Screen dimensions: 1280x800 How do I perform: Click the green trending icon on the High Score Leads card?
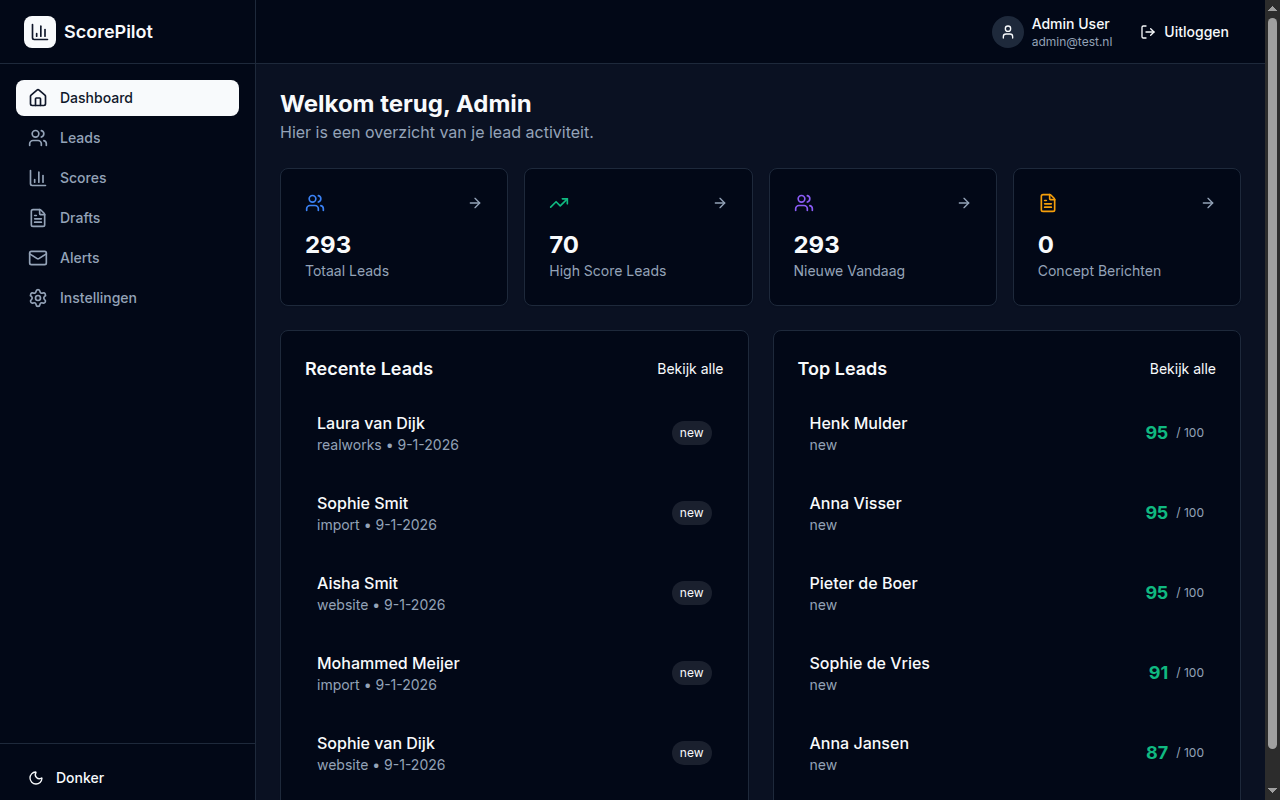tap(559, 203)
